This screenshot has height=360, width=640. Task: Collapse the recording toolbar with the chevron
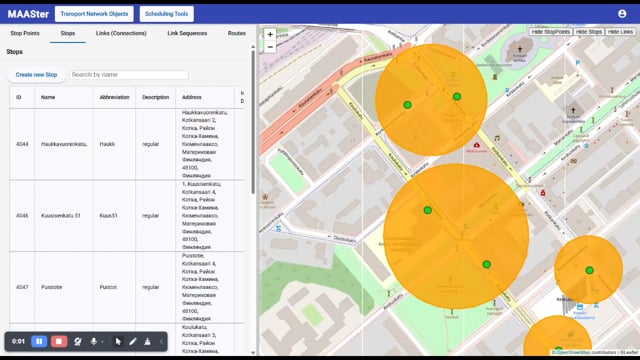pyautogui.click(x=161, y=341)
